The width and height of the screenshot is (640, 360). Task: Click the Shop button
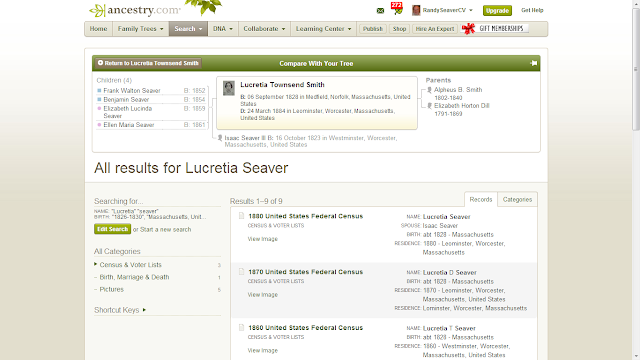coord(399,29)
